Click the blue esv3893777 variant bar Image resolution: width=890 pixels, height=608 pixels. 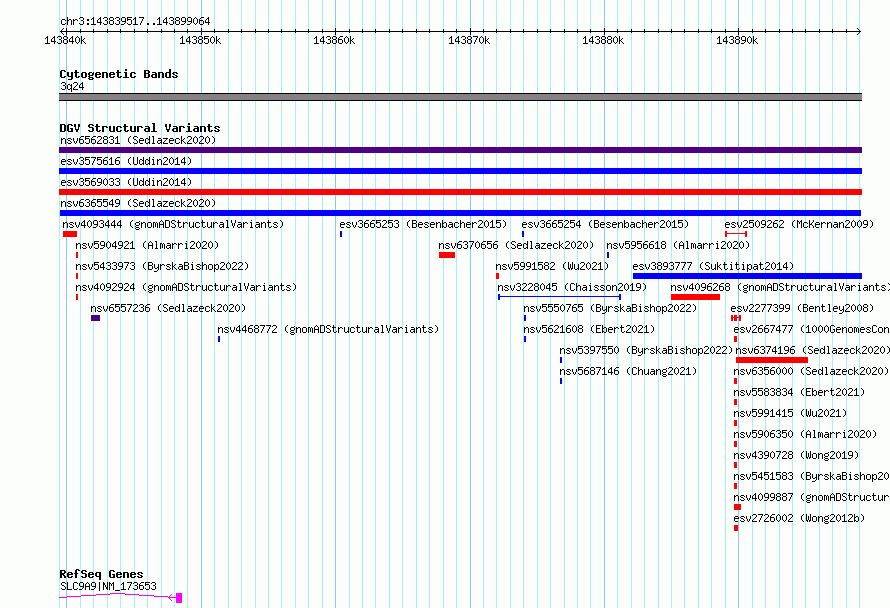coord(748,276)
